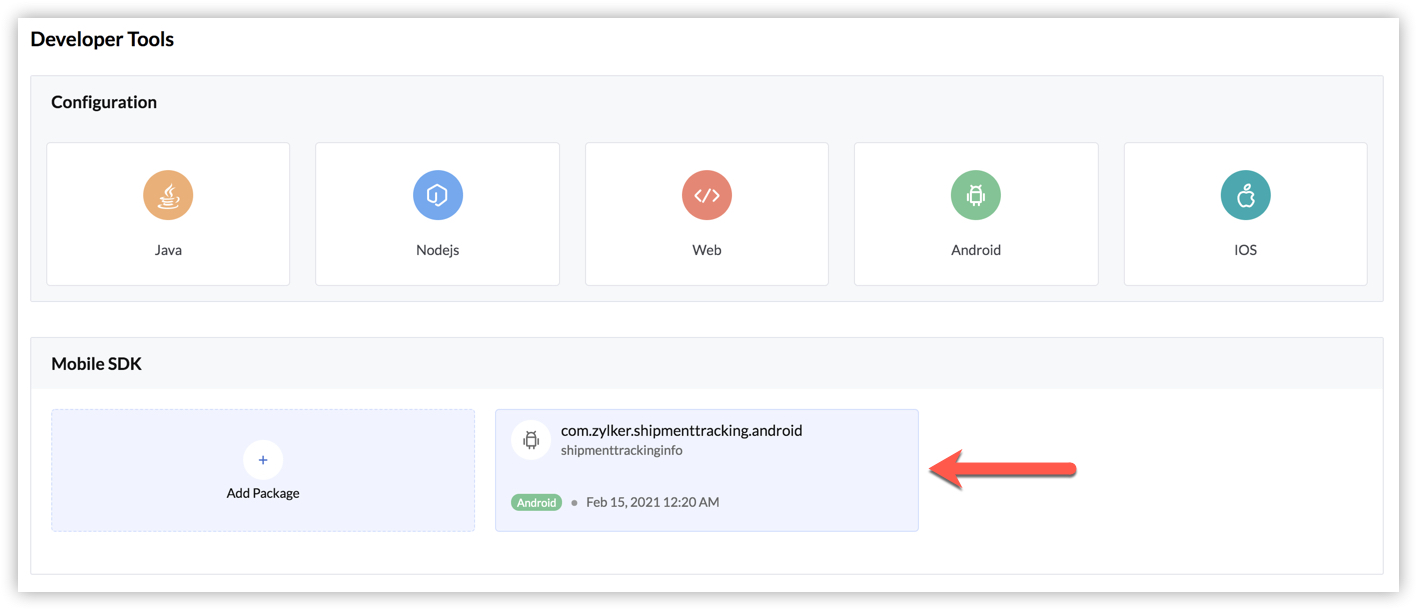This screenshot has width=1417, height=610.
Task: Click the Java coffee cup icon
Action: (168, 195)
